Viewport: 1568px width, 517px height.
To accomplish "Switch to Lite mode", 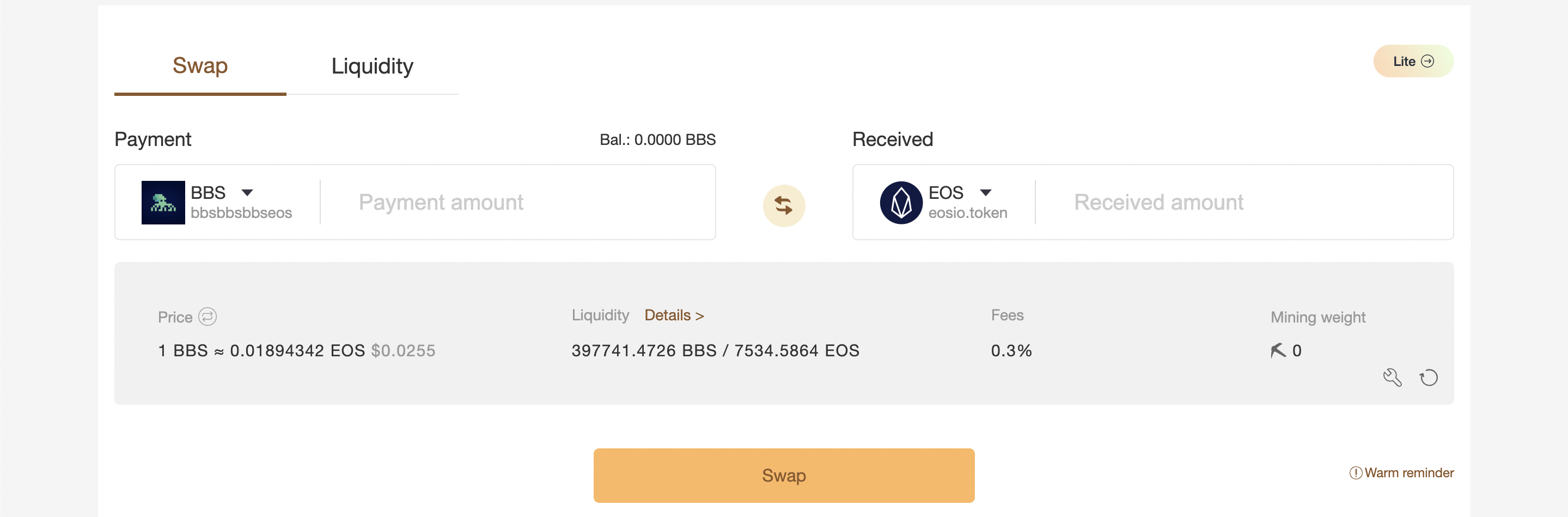I will [1413, 62].
